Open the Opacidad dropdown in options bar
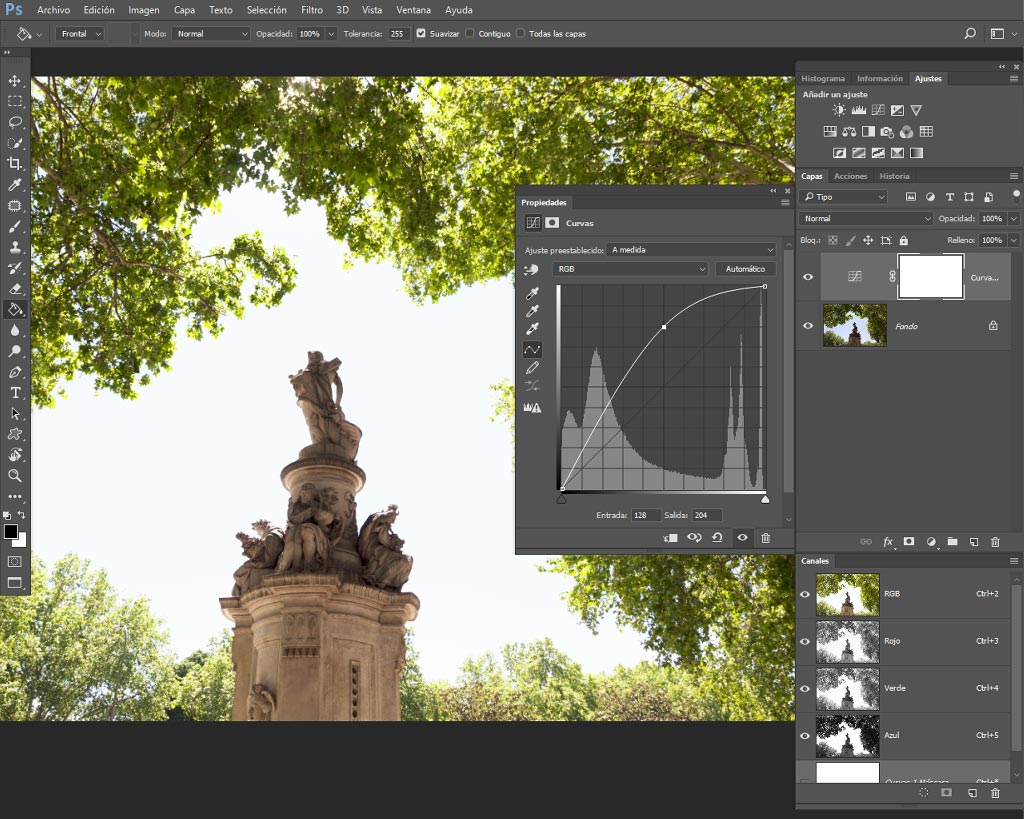This screenshot has width=1024, height=819. pos(331,33)
